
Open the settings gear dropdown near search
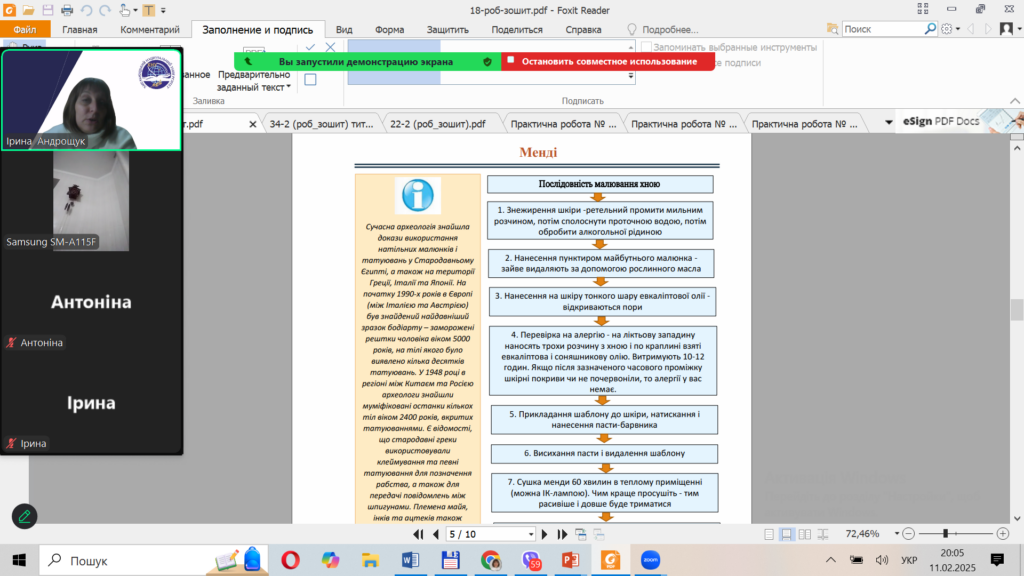(950, 29)
